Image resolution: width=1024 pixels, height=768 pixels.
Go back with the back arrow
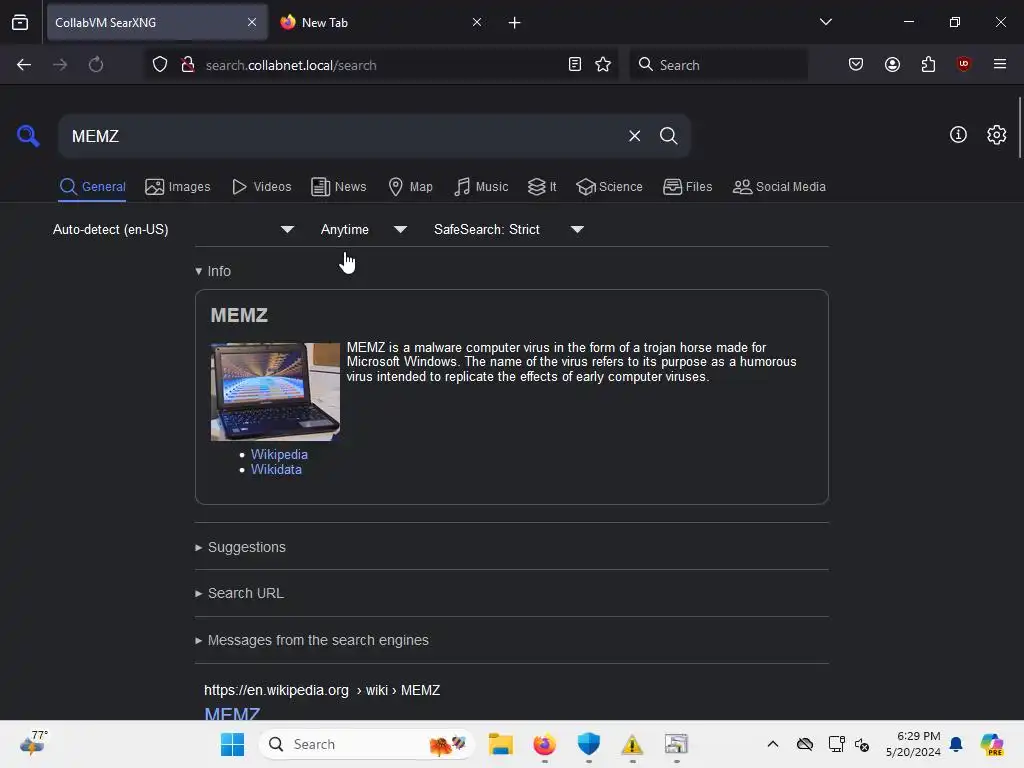click(x=24, y=65)
